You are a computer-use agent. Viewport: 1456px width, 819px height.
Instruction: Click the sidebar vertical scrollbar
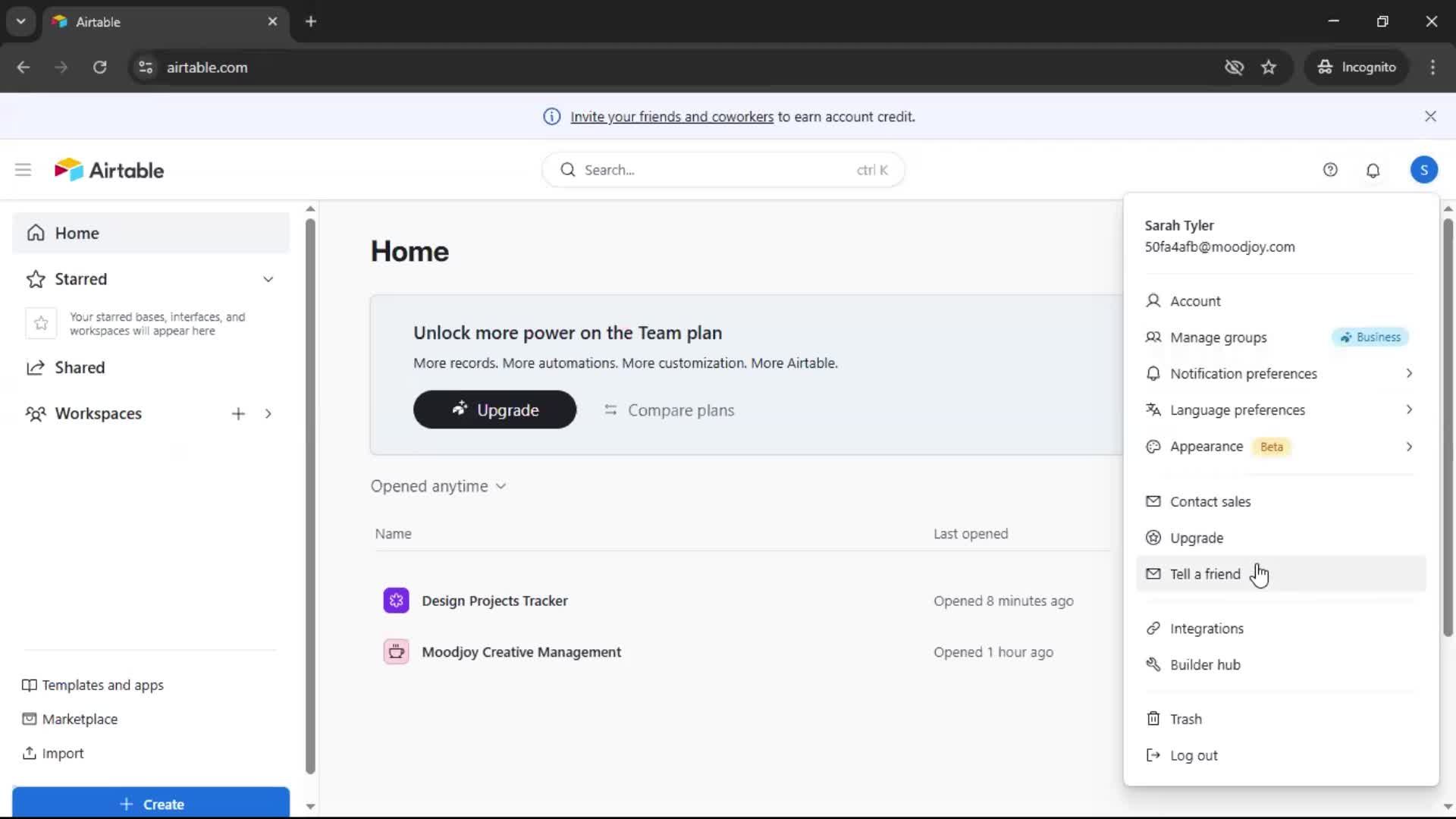(310, 497)
